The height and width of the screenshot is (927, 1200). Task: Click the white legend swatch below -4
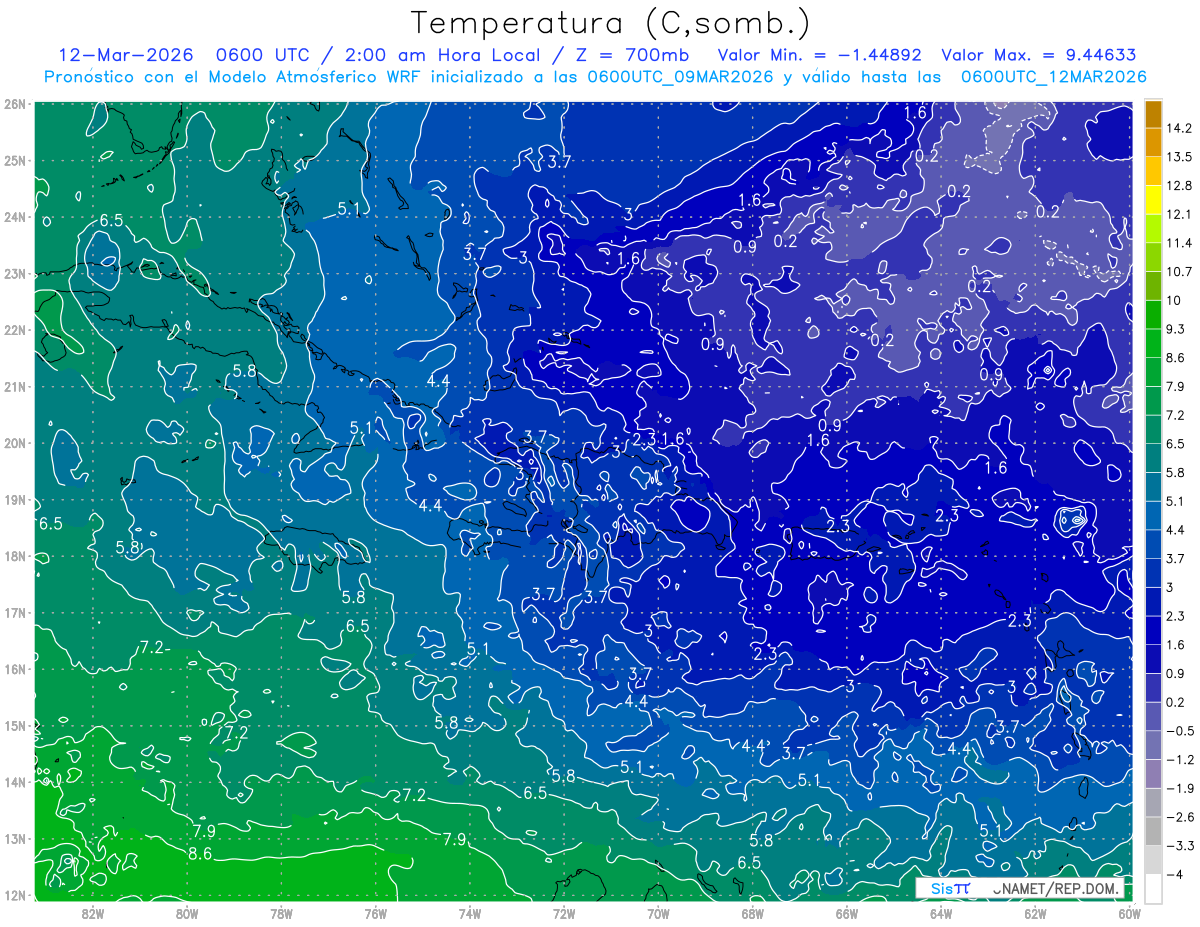[1153, 888]
